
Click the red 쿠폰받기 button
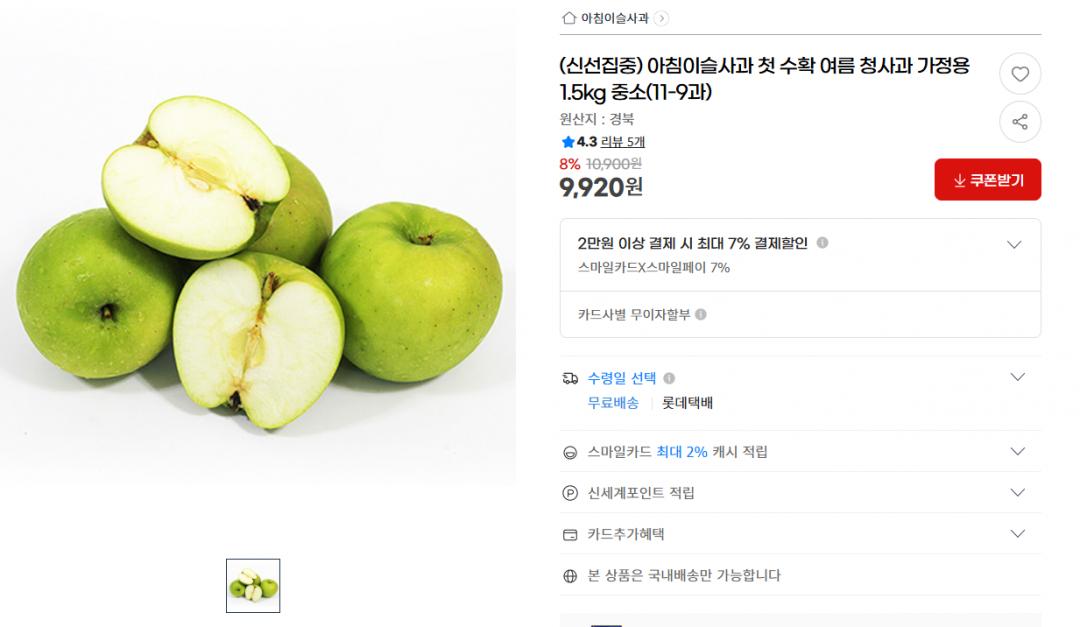click(x=988, y=180)
